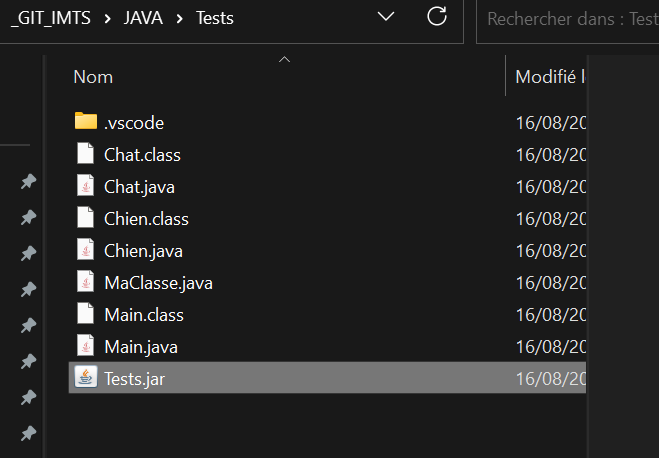659x458 pixels.
Task: Click the topmost pin icon in sidebar
Action: click(x=28, y=181)
